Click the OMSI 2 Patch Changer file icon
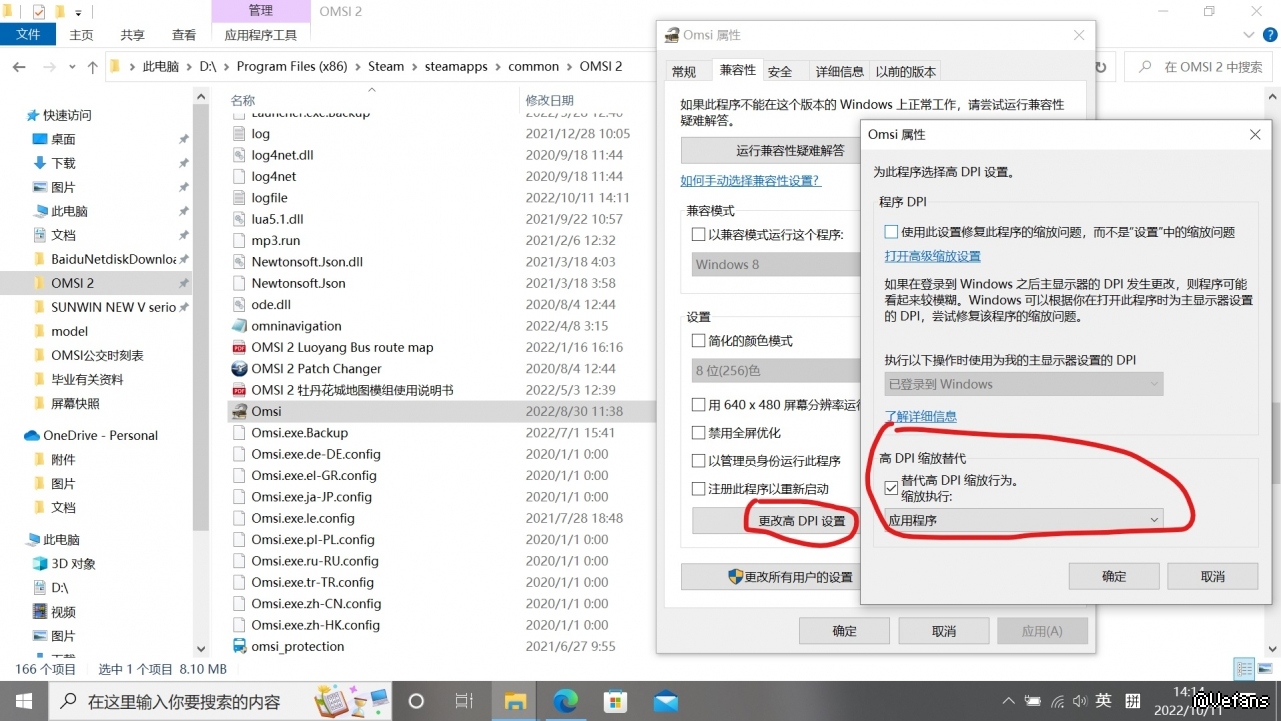Viewport: 1281px width, 721px height. pos(239,368)
